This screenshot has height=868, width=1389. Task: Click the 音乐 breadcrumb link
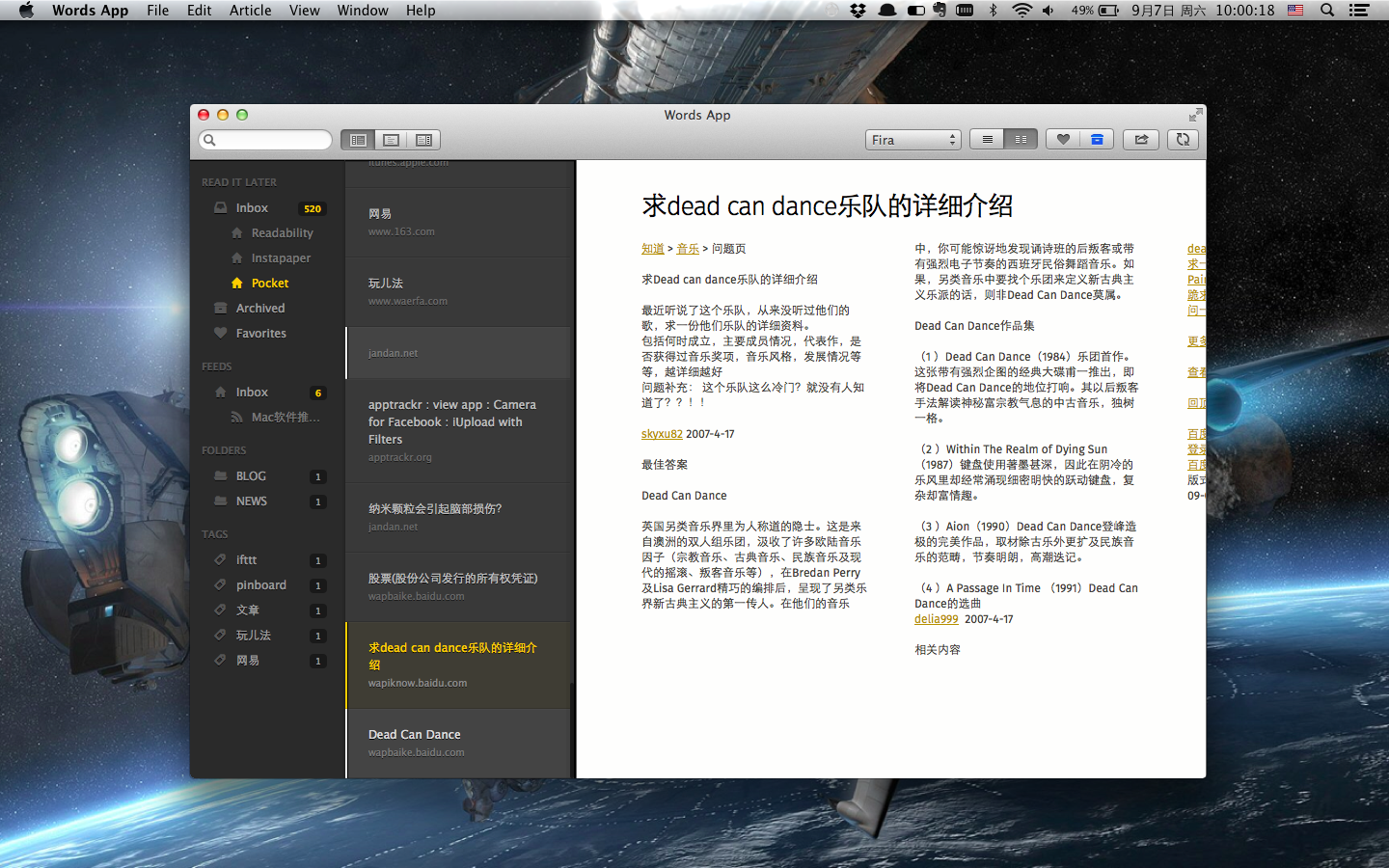click(688, 249)
